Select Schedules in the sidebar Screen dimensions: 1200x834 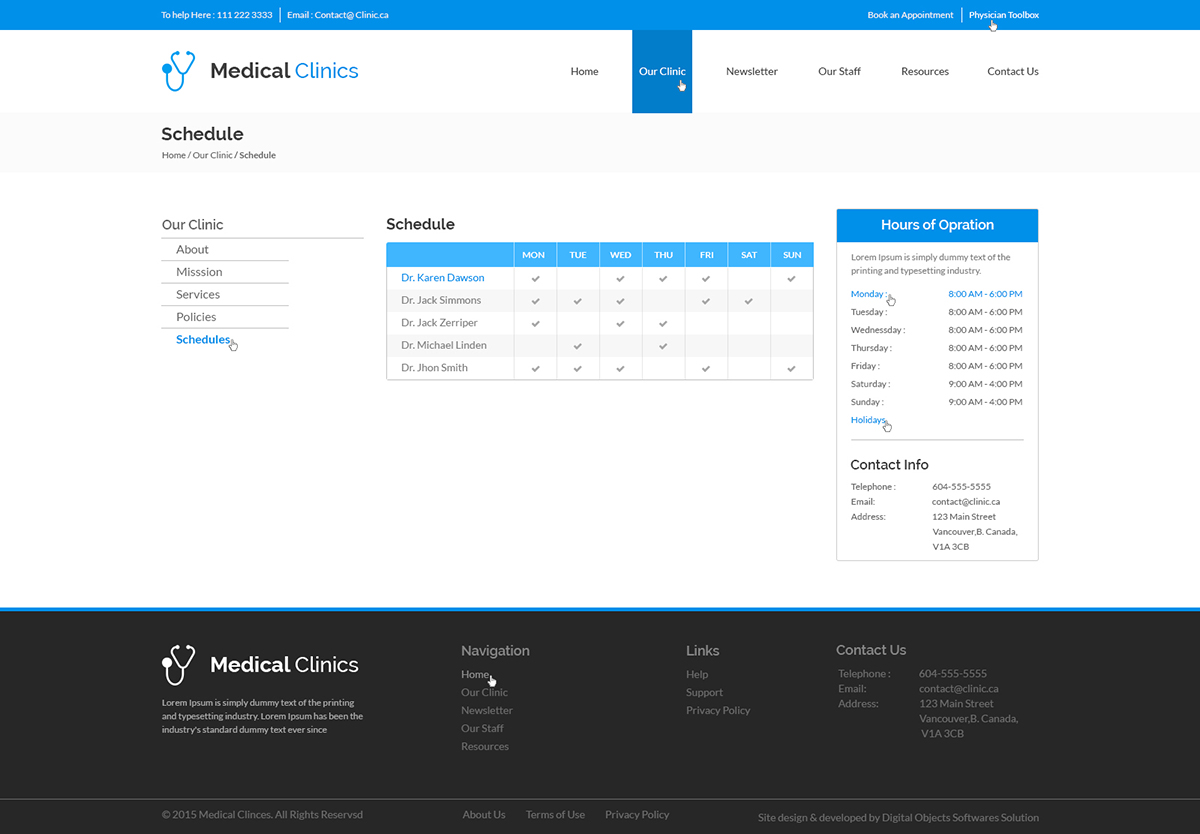click(203, 340)
